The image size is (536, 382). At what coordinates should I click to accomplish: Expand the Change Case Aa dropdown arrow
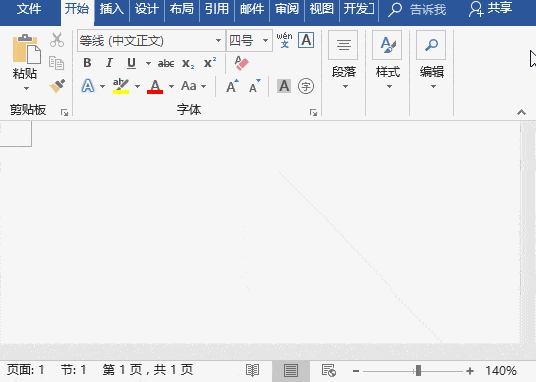(204, 86)
